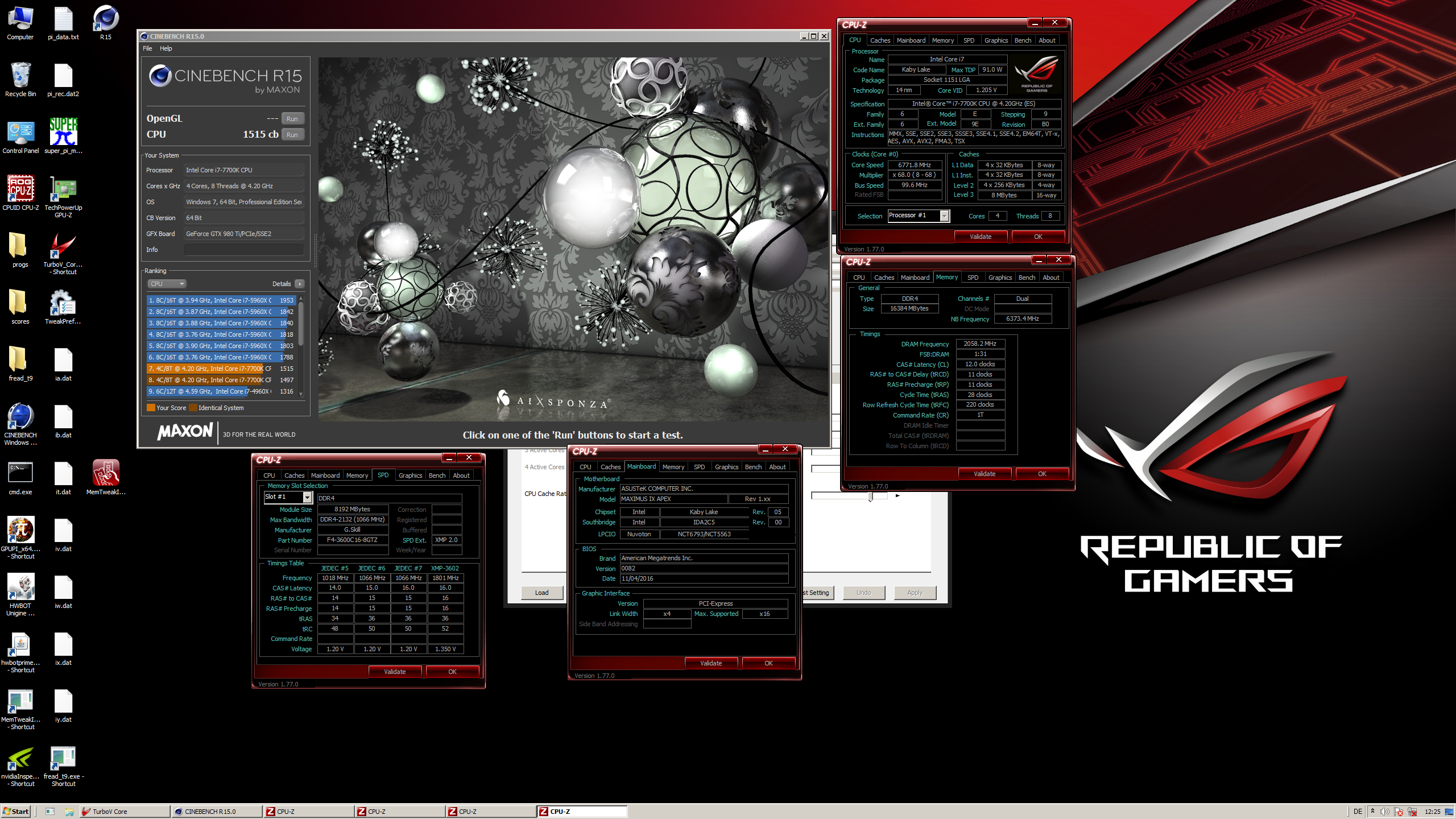
Task: Click Validate in the top CPU-Z window
Action: pos(981,237)
